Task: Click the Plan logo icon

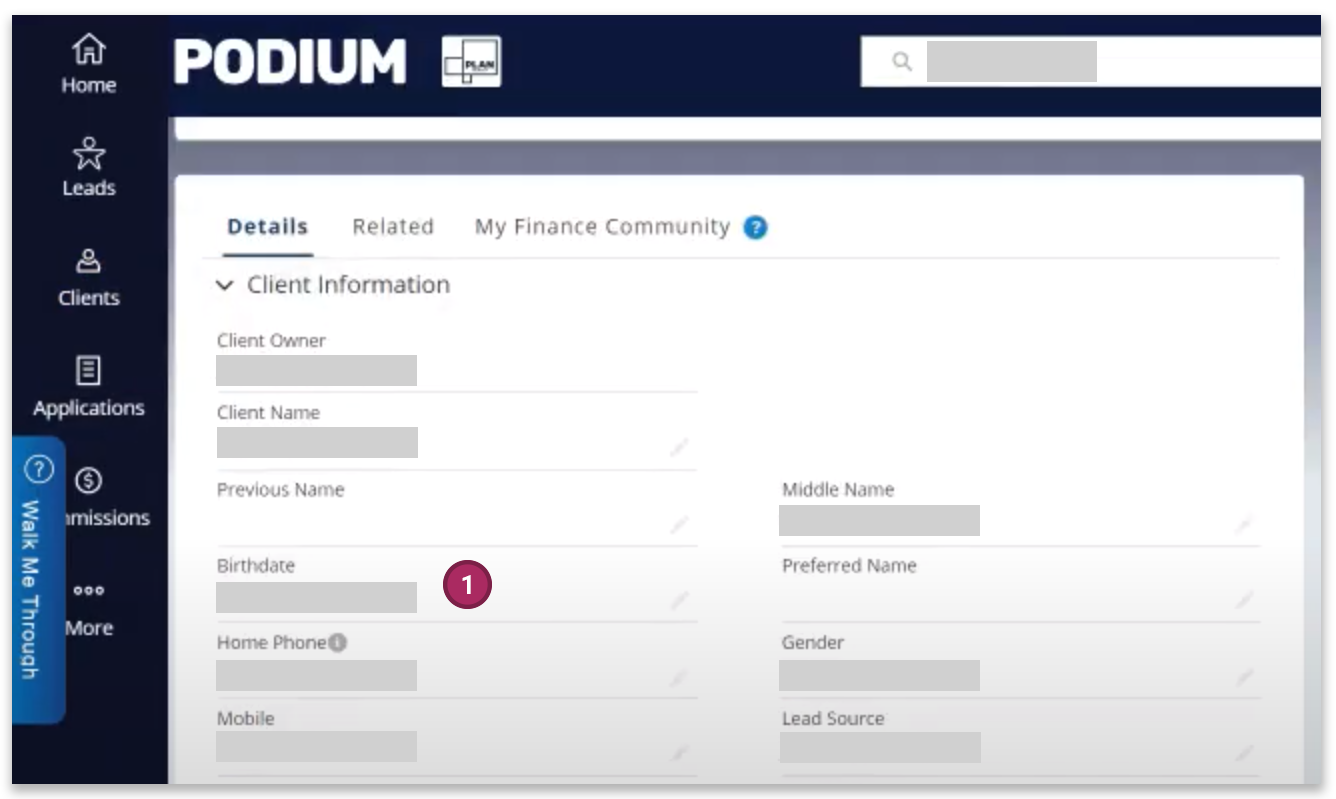Action: pyautogui.click(x=472, y=62)
